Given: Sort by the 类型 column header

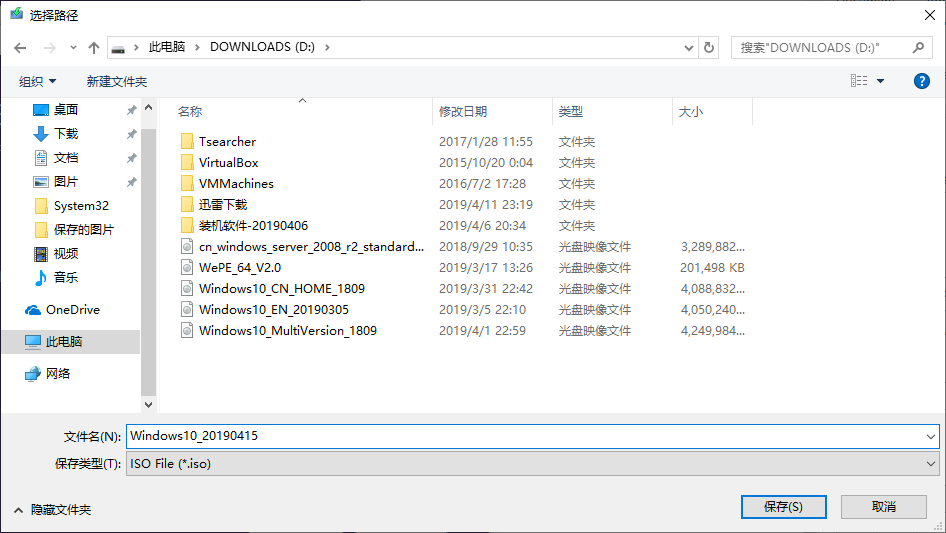Looking at the screenshot, I should (570, 112).
